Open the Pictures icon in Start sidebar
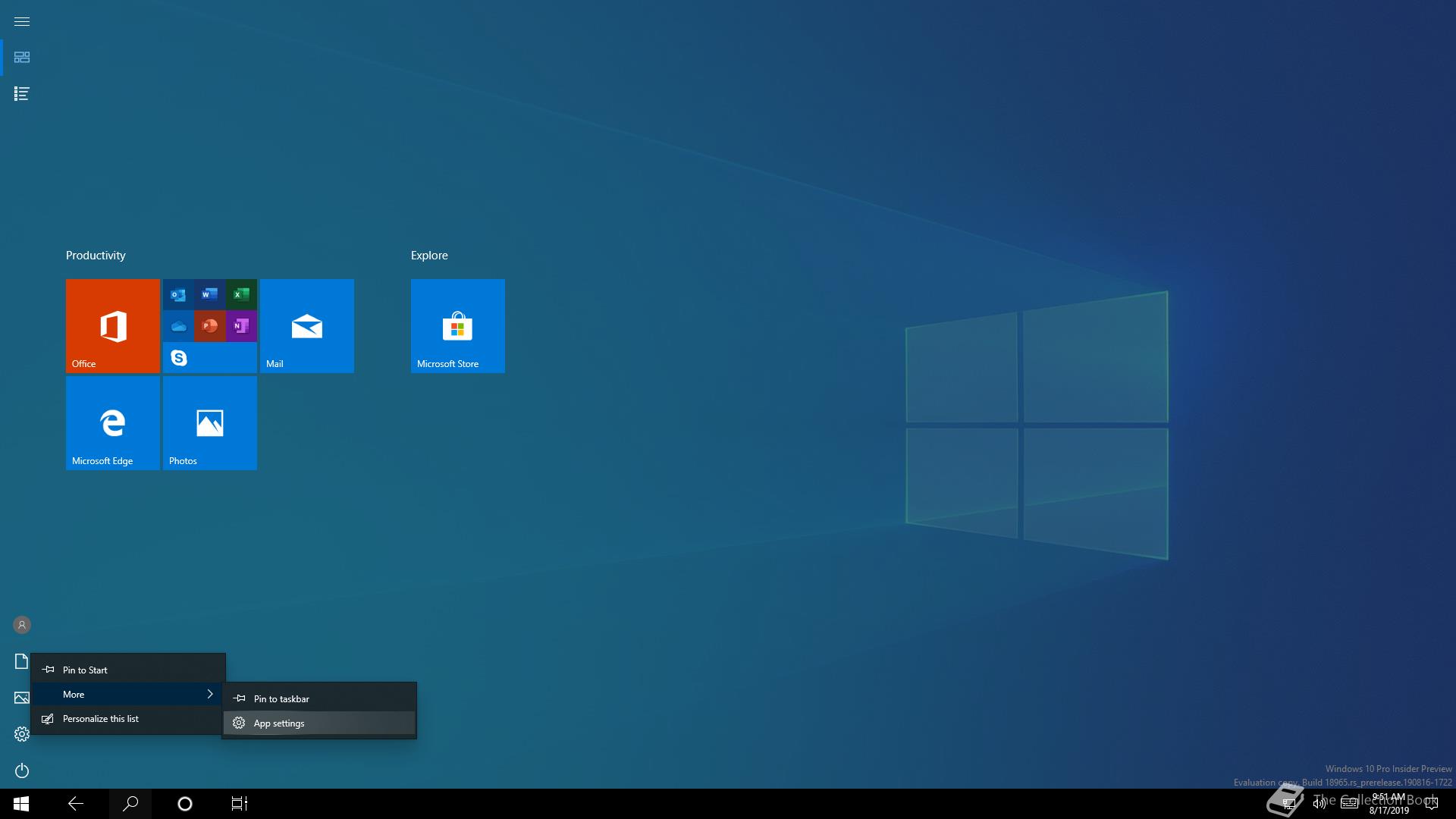Screen dimensions: 1456x819 (22, 698)
